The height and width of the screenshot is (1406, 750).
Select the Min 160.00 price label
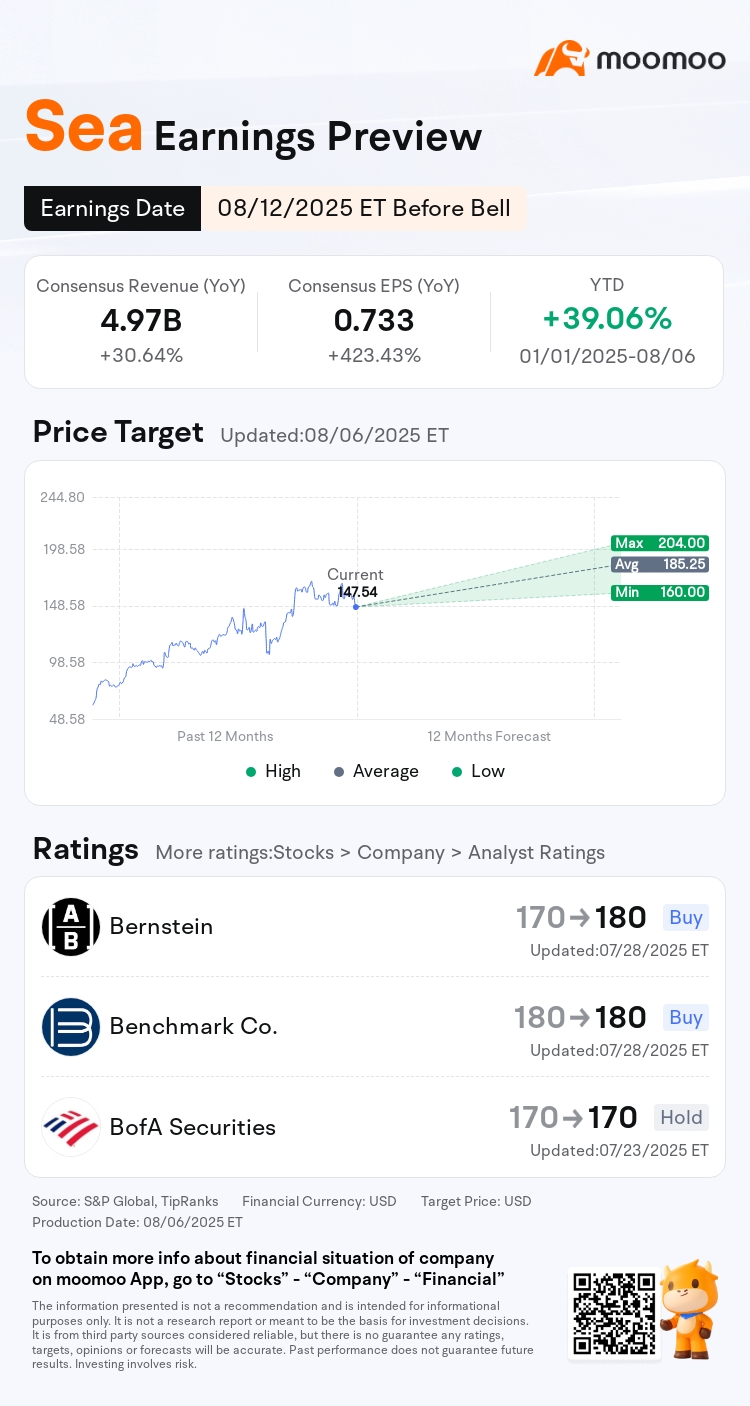click(x=660, y=592)
